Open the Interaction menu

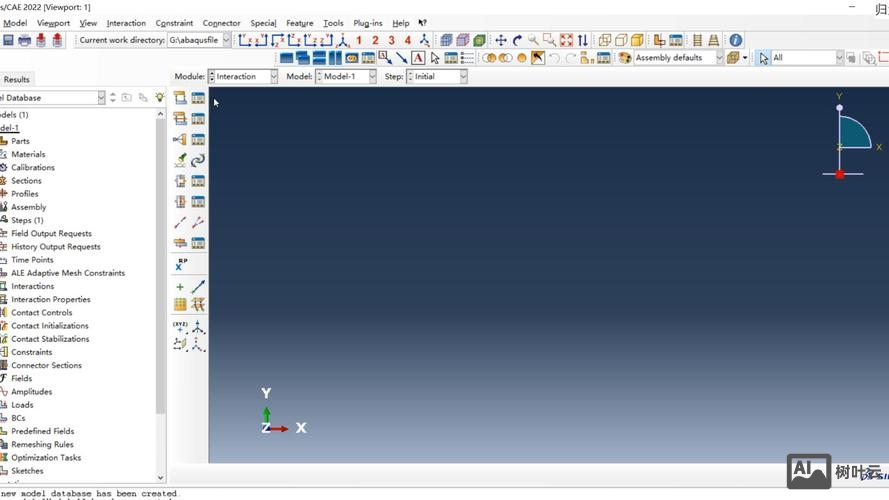(125, 23)
